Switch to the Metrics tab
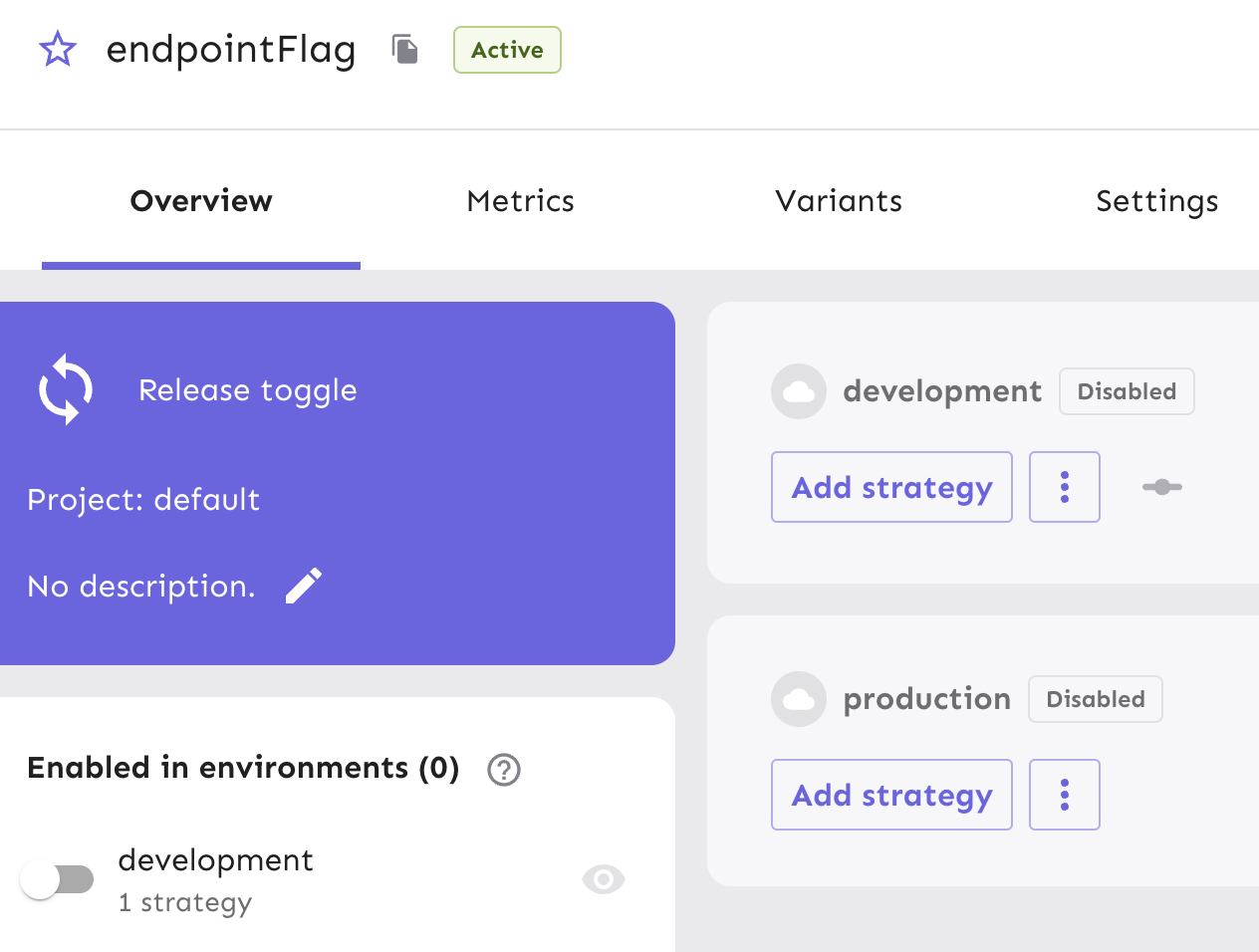1259x952 pixels. pyautogui.click(x=520, y=200)
